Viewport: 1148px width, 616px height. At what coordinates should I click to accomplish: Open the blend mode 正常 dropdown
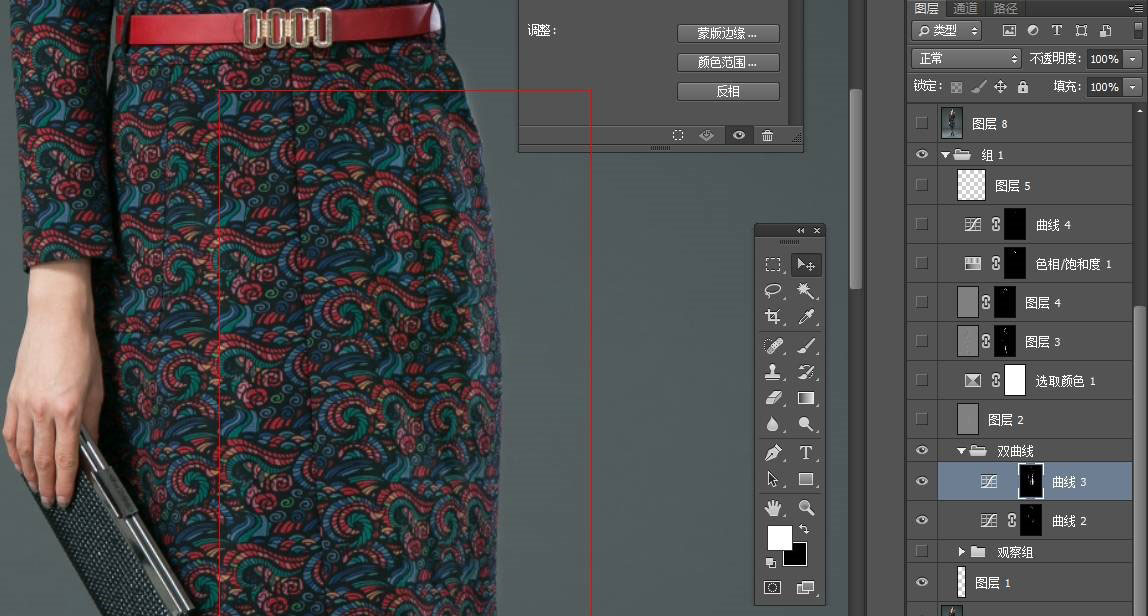[965, 59]
